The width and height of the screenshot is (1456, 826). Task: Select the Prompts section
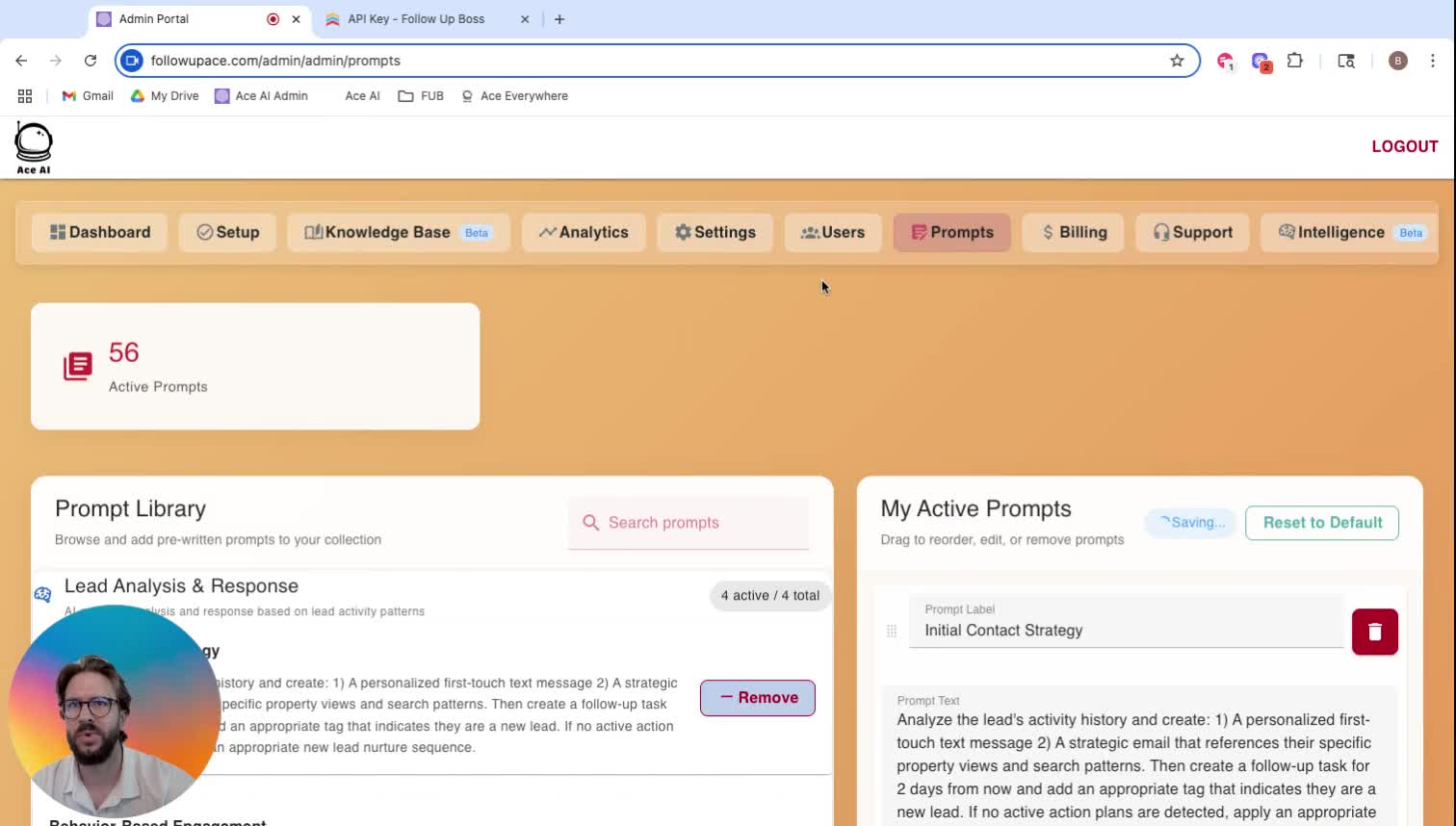952,232
